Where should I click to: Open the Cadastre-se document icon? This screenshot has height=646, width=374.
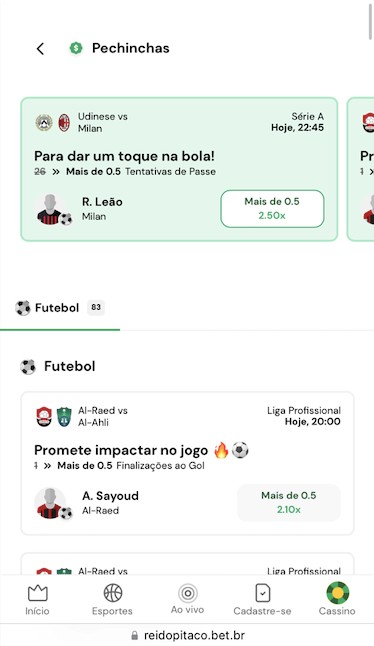tap(262, 593)
